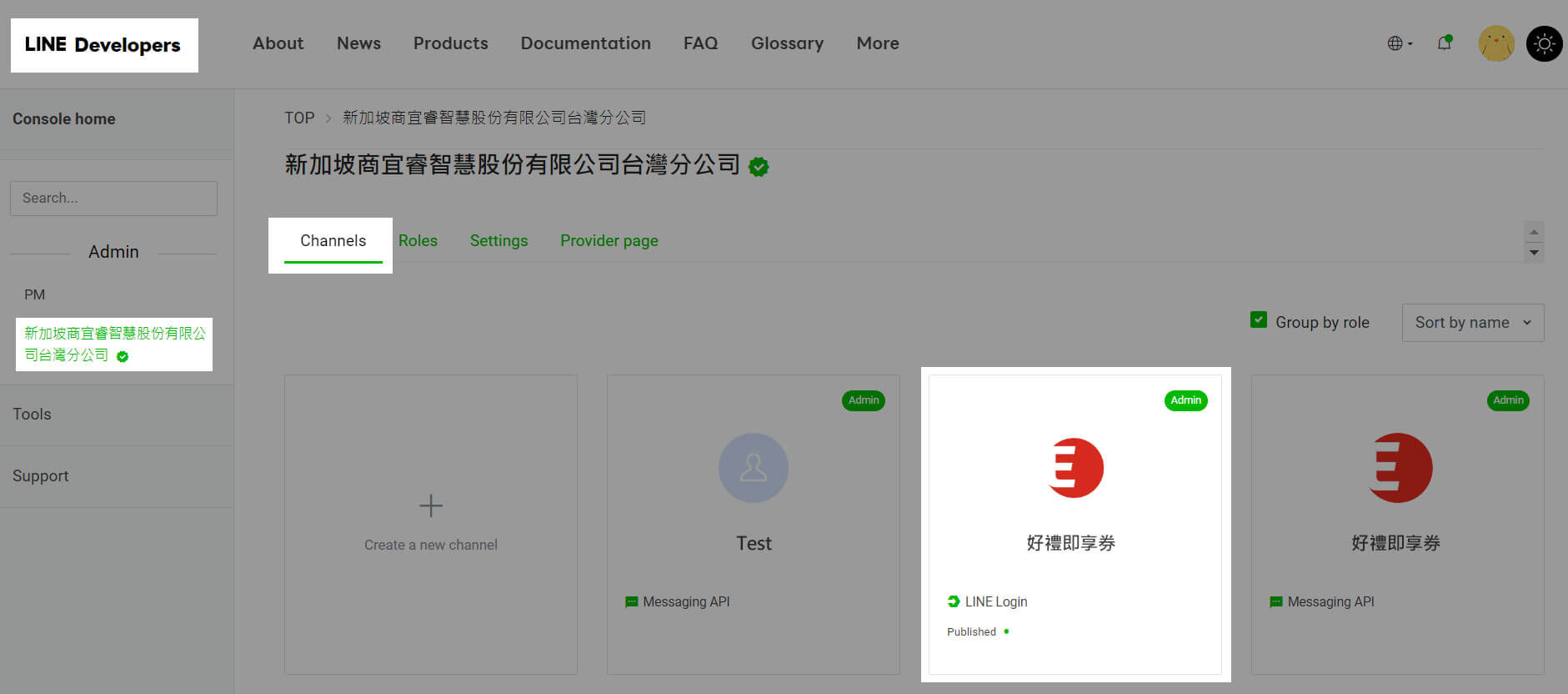Click the scrollbar down arrow
This screenshot has width=1568, height=694.
[x=1534, y=253]
